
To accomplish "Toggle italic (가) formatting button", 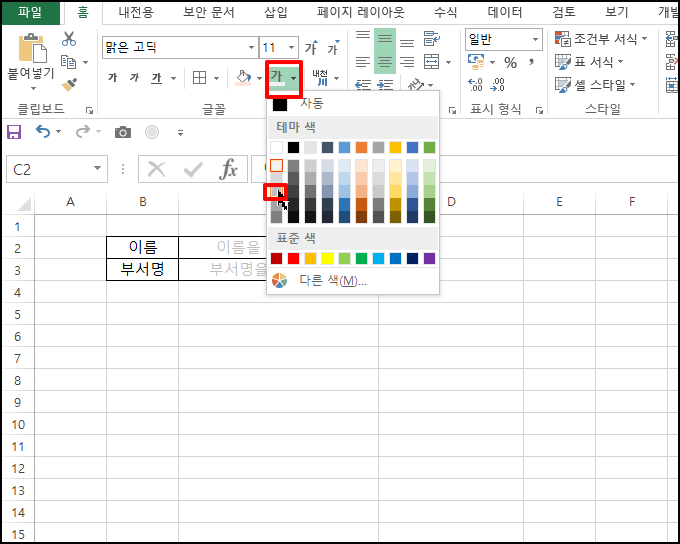I will pyautogui.click(x=134, y=78).
